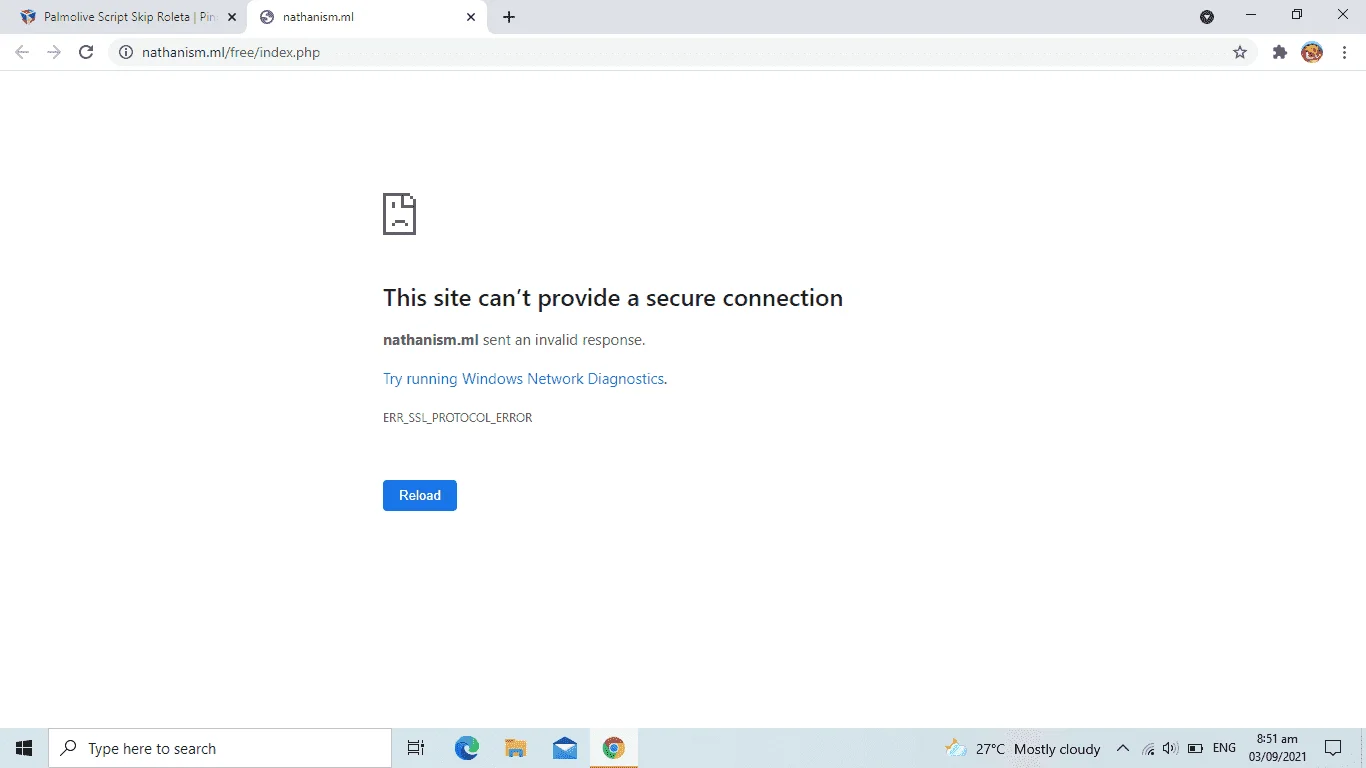Open the volume speaker tray icon
The width and height of the screenshot is (1366, 768).
pyautogui.click(x=1171, y=748)
